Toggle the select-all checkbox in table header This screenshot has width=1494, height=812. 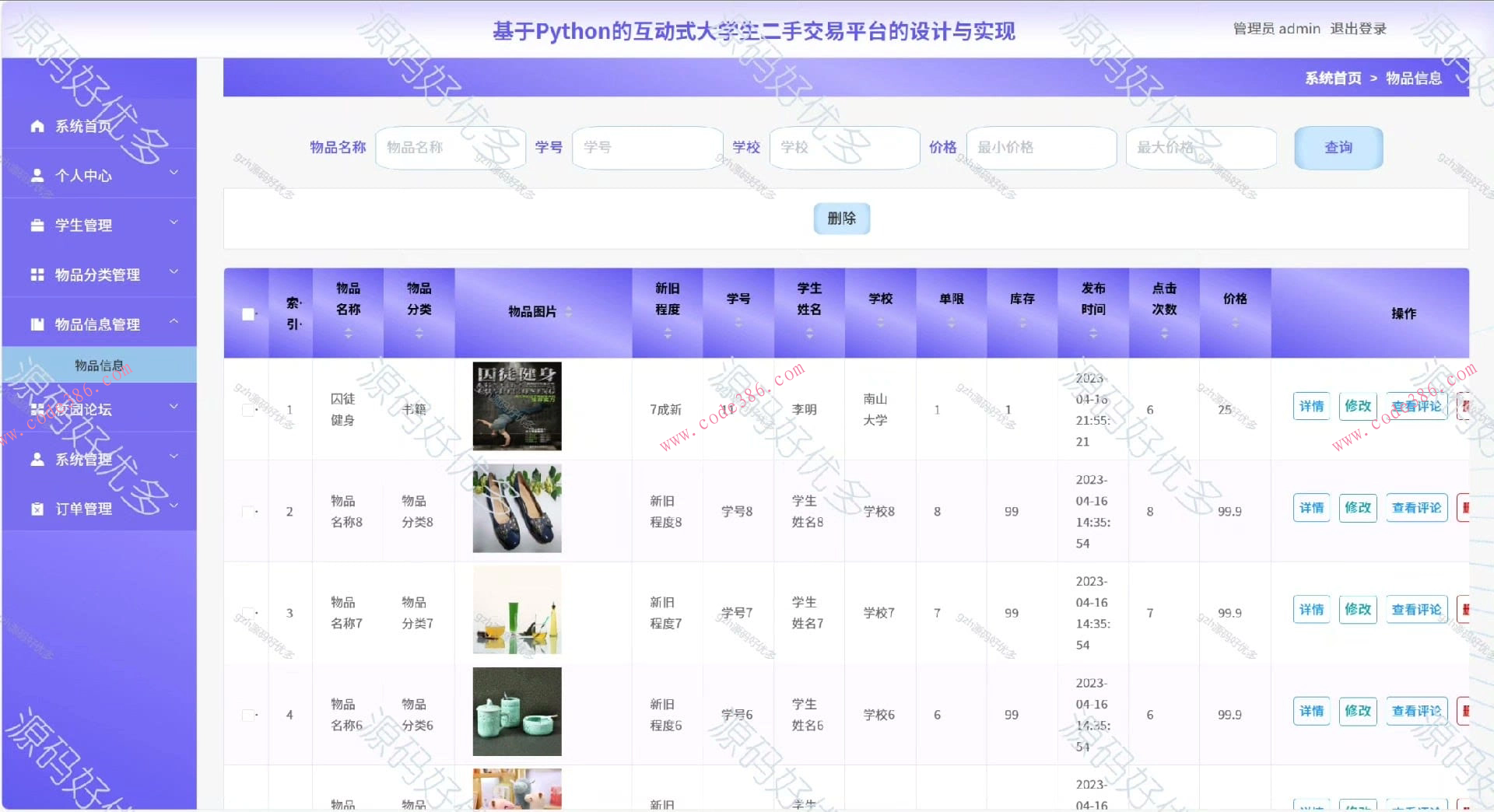click(248, 313)
